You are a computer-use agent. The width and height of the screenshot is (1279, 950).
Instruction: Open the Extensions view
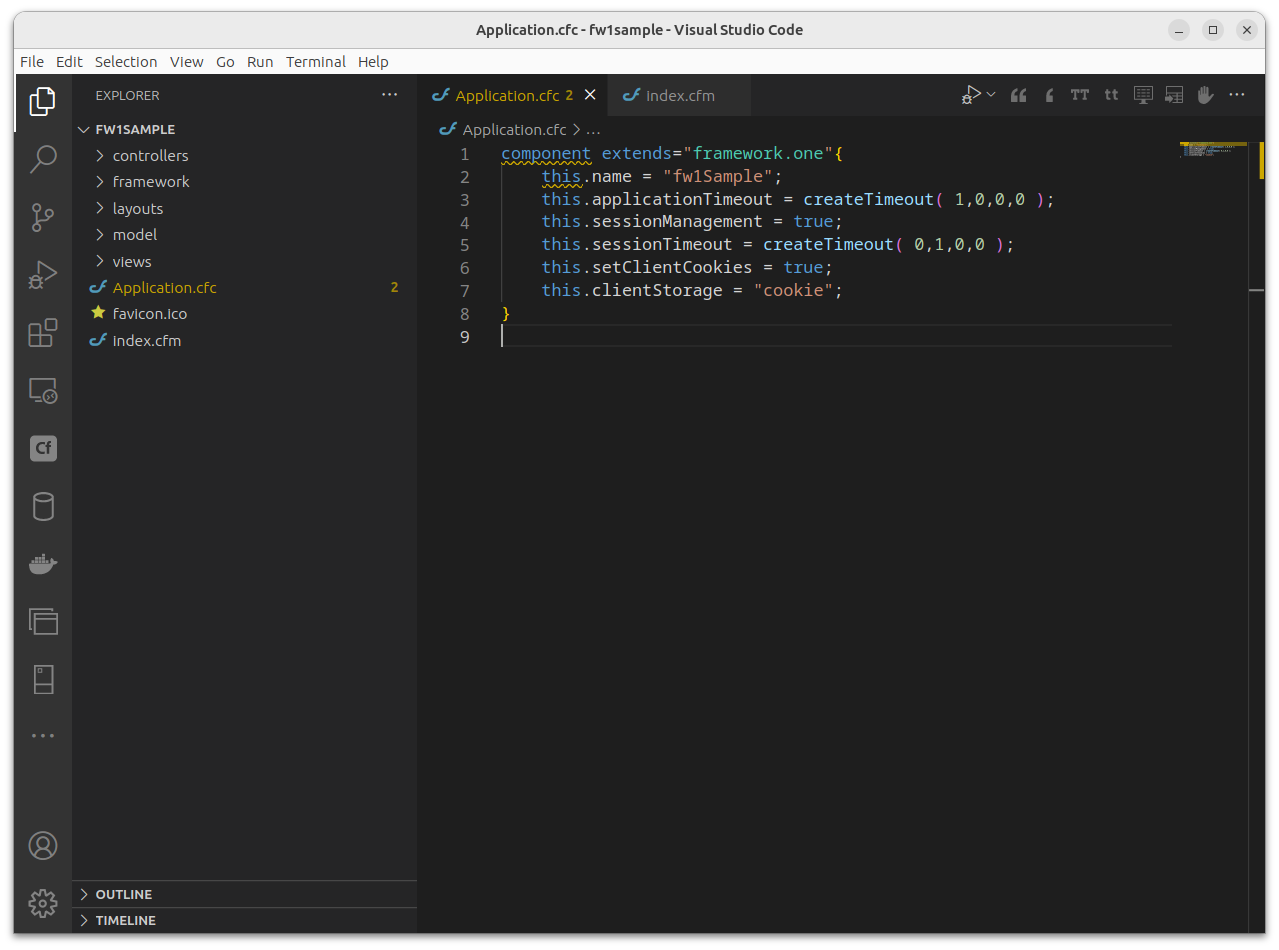43,333
